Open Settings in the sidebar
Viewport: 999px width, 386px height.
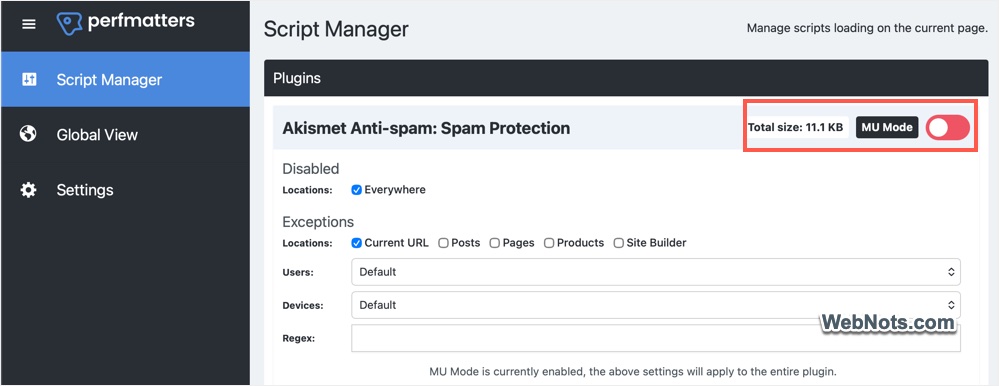(125, 190)
